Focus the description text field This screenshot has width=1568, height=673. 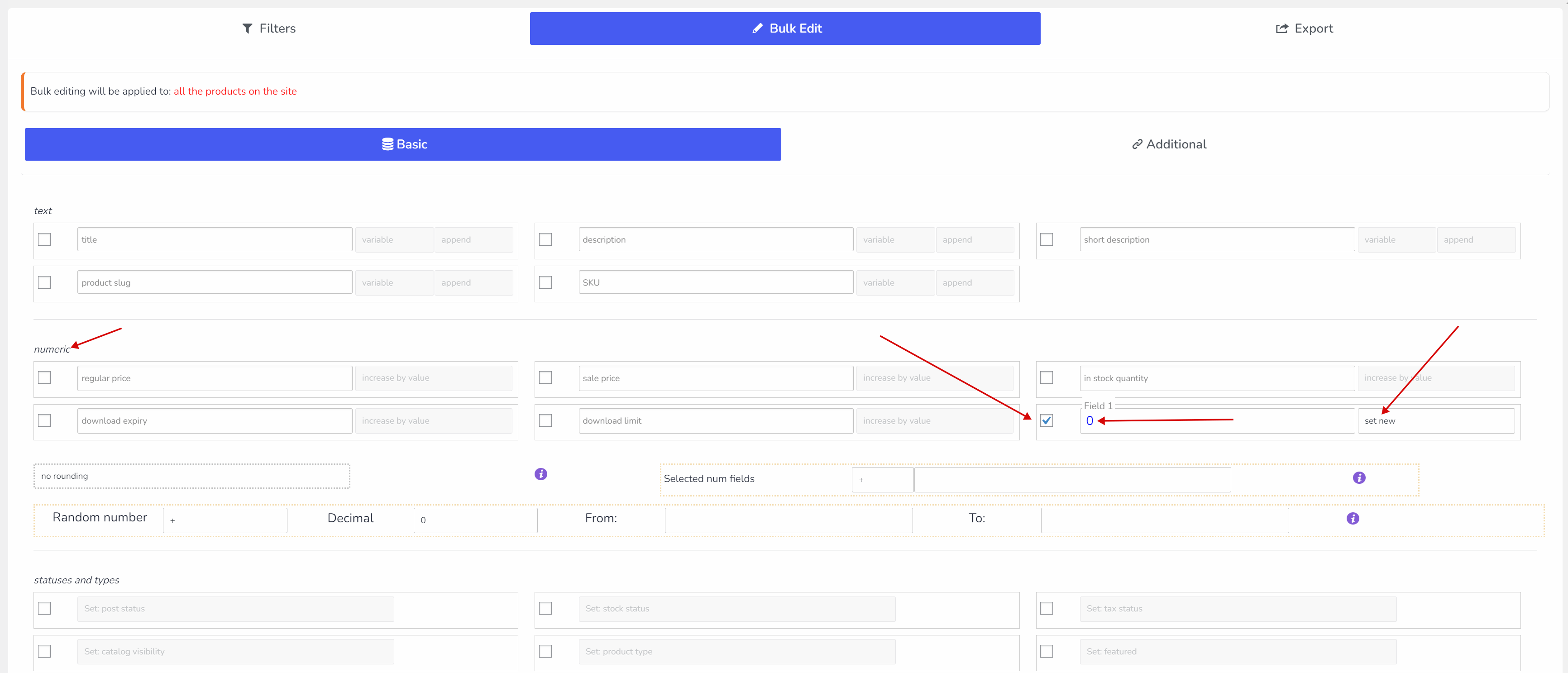716,240
